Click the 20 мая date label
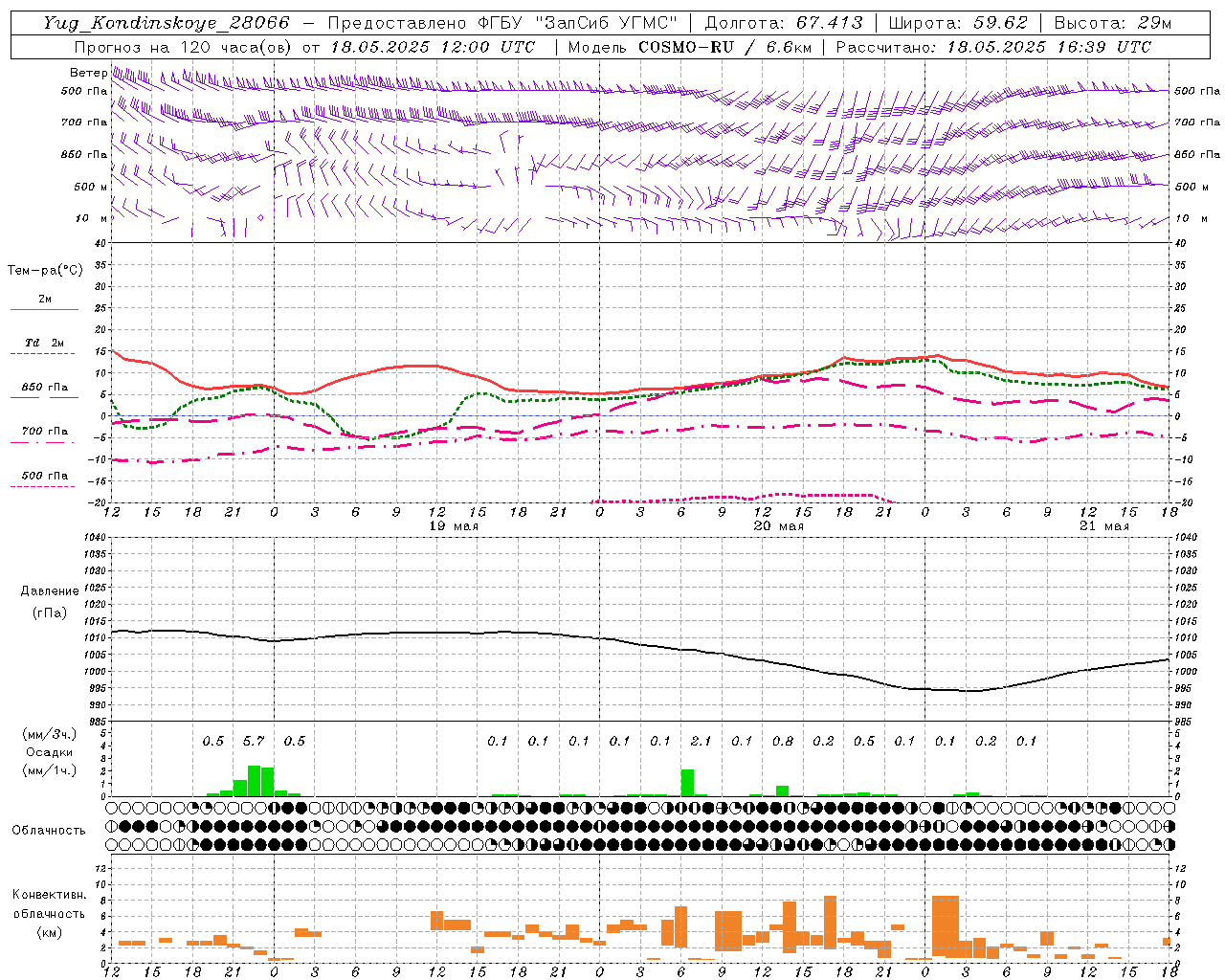The width and height of the screenshot is (1225, 980). [x=779, y=526]
